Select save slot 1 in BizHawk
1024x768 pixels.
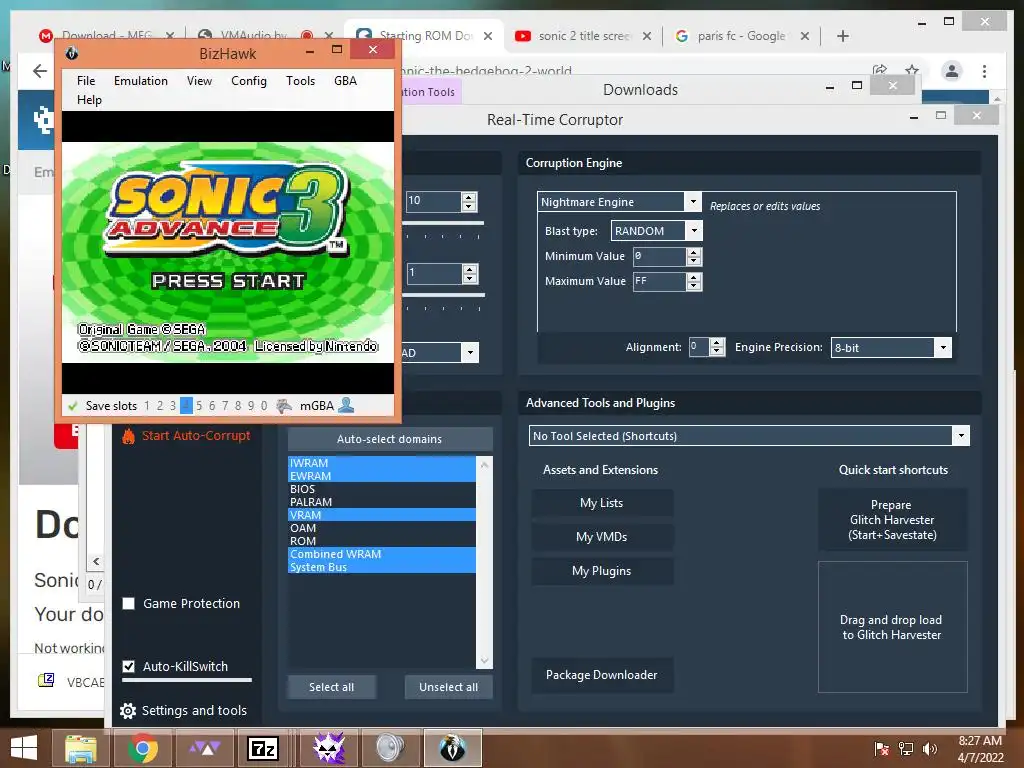click(x=147, y=406)
